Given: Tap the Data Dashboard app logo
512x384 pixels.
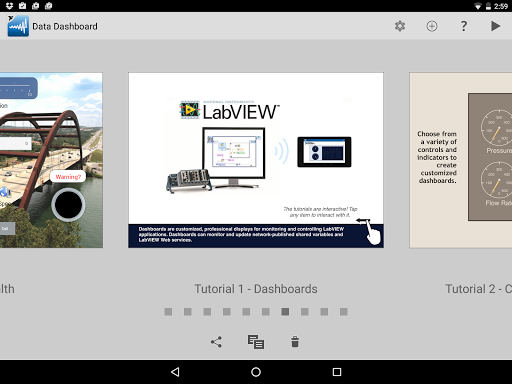Looking at the screenshot, I should point(18,26).
